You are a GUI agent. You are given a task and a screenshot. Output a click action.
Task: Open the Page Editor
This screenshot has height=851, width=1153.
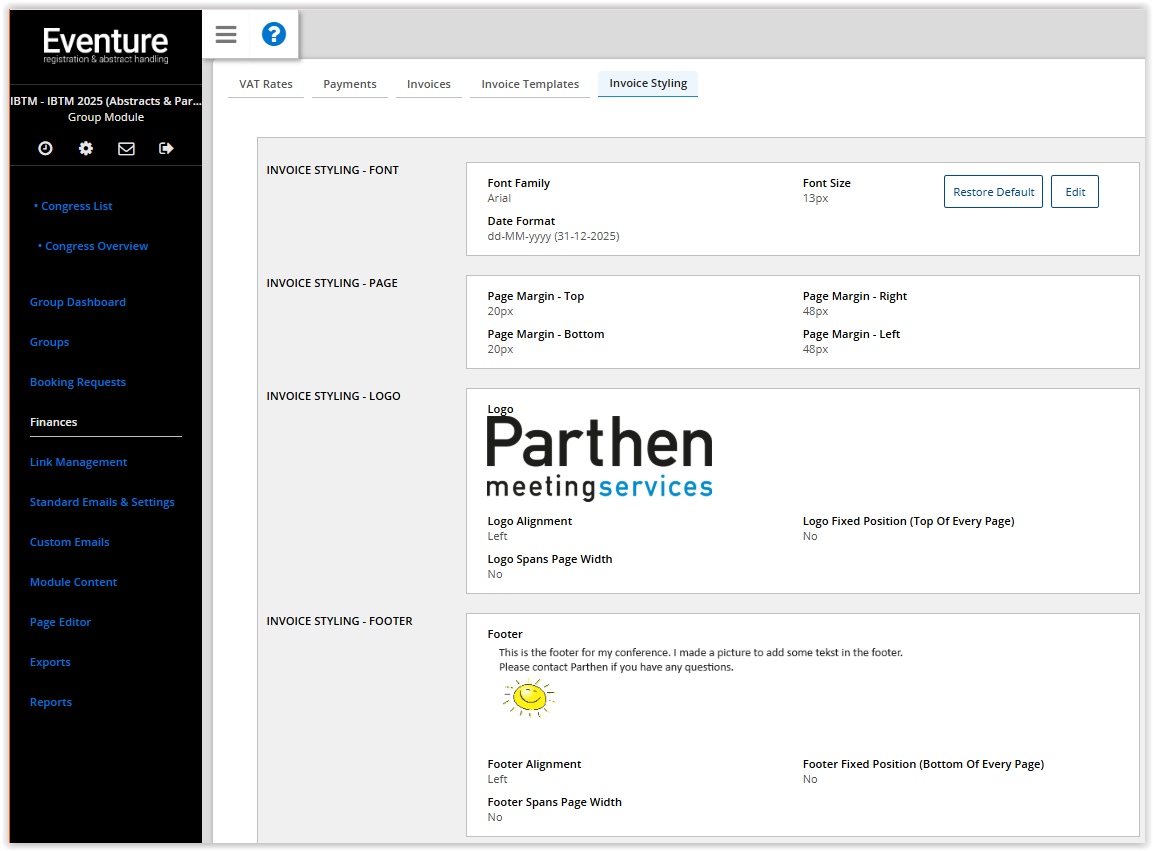tap(60, 622)
